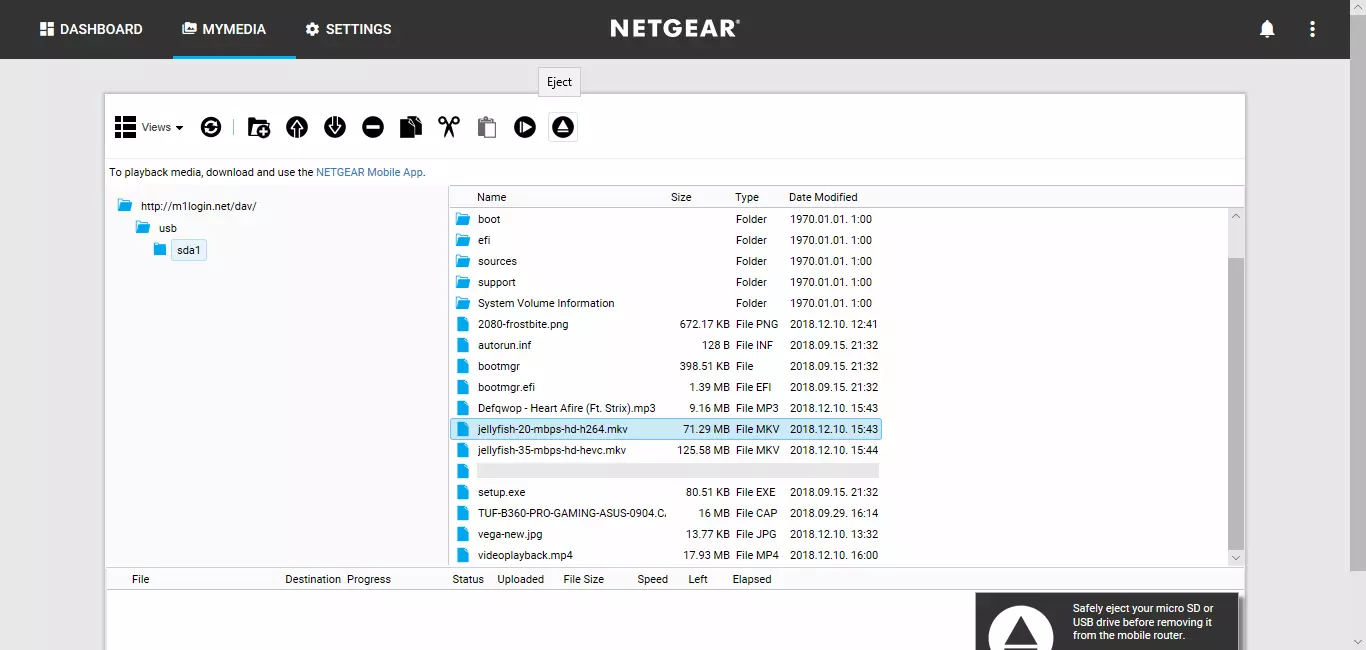Click the Cut scissors icon
The width and height of the screenshot is (1366, 650).
point(449,127)
